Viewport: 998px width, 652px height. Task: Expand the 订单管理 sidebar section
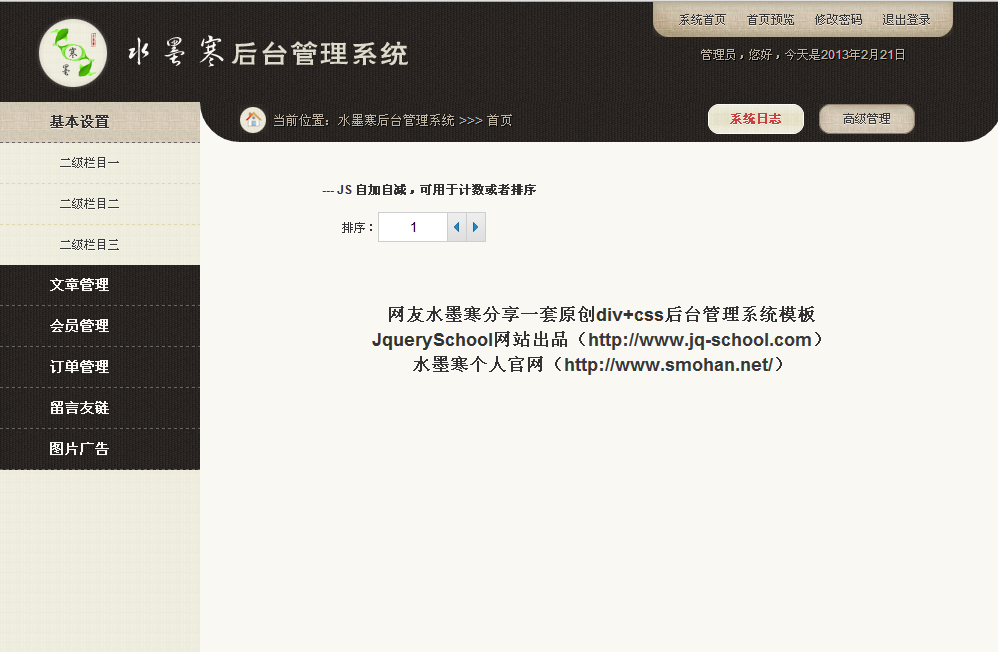click(80, 368)
